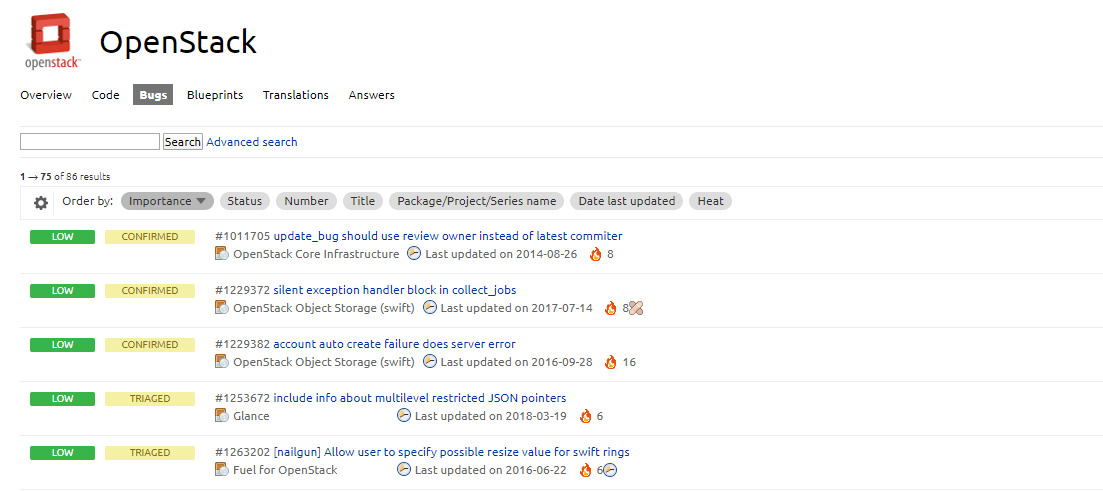Image resolution: width=1103 pixels, height=492 pixels.
Task: Click 'OpenStack Core Infrastructure' project text
Action: [x=316, y=254]
